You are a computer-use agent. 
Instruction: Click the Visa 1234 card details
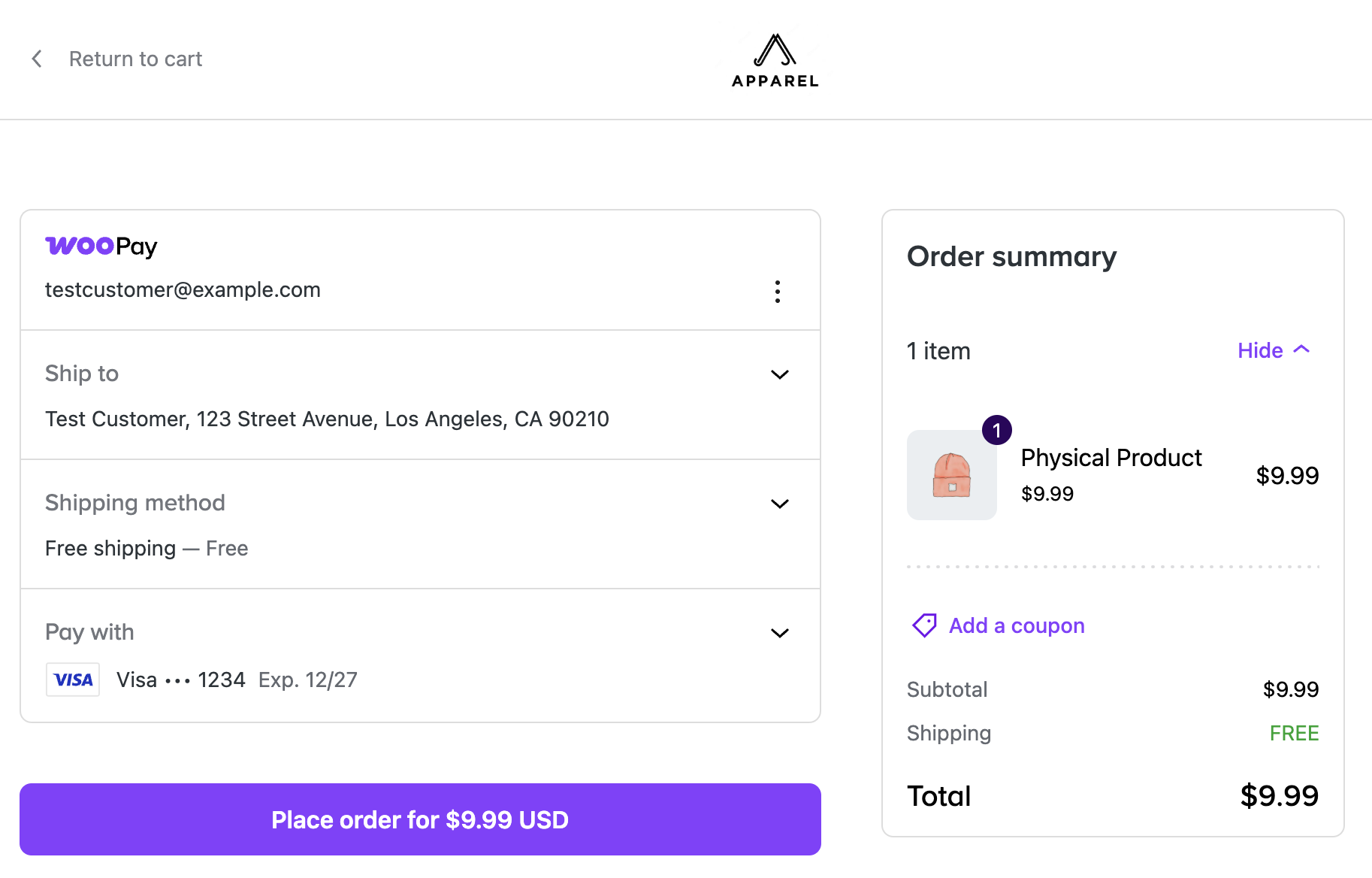237,680
